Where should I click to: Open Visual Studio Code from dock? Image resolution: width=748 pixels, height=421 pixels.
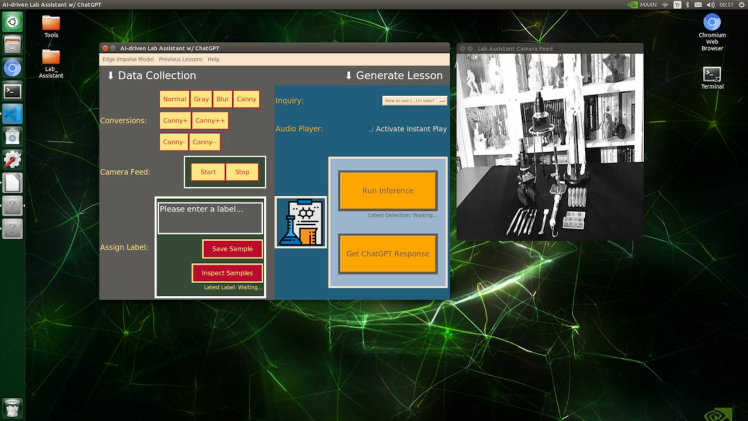point(12,114)
